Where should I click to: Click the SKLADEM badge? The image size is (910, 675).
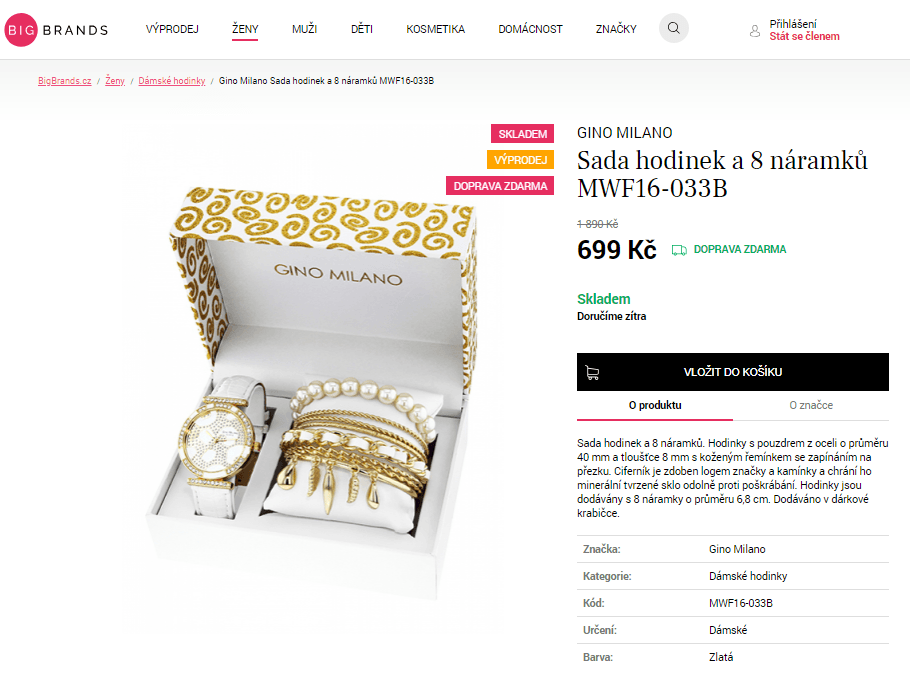522,133
